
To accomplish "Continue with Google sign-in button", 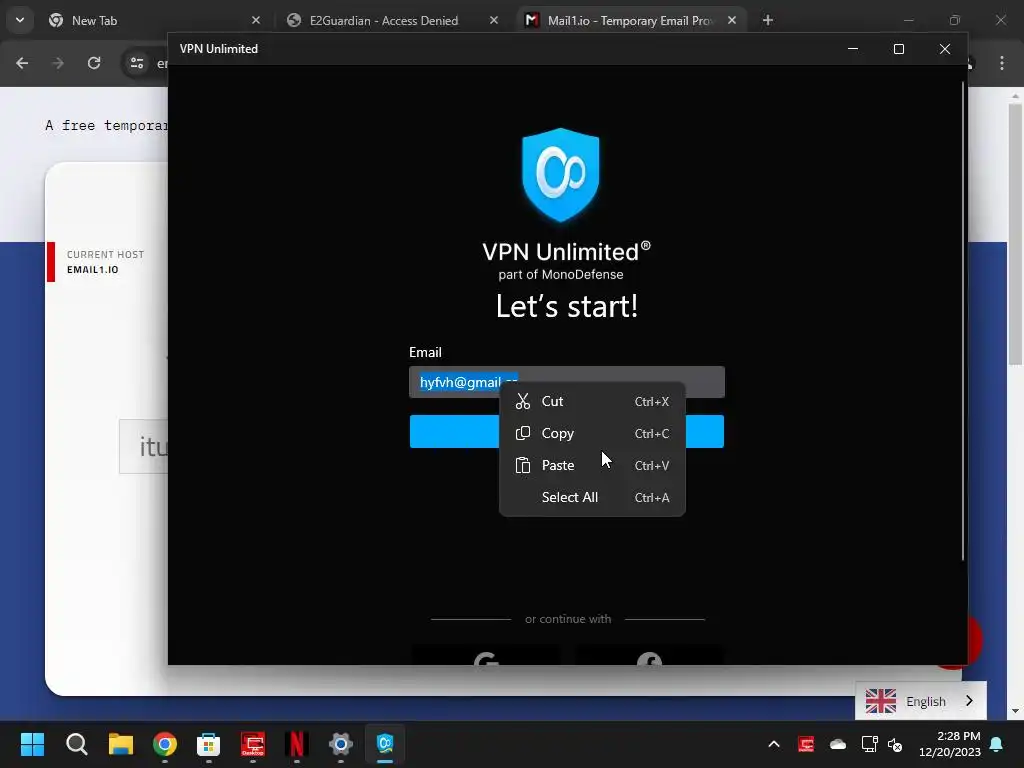I will (x=485, y=656).
